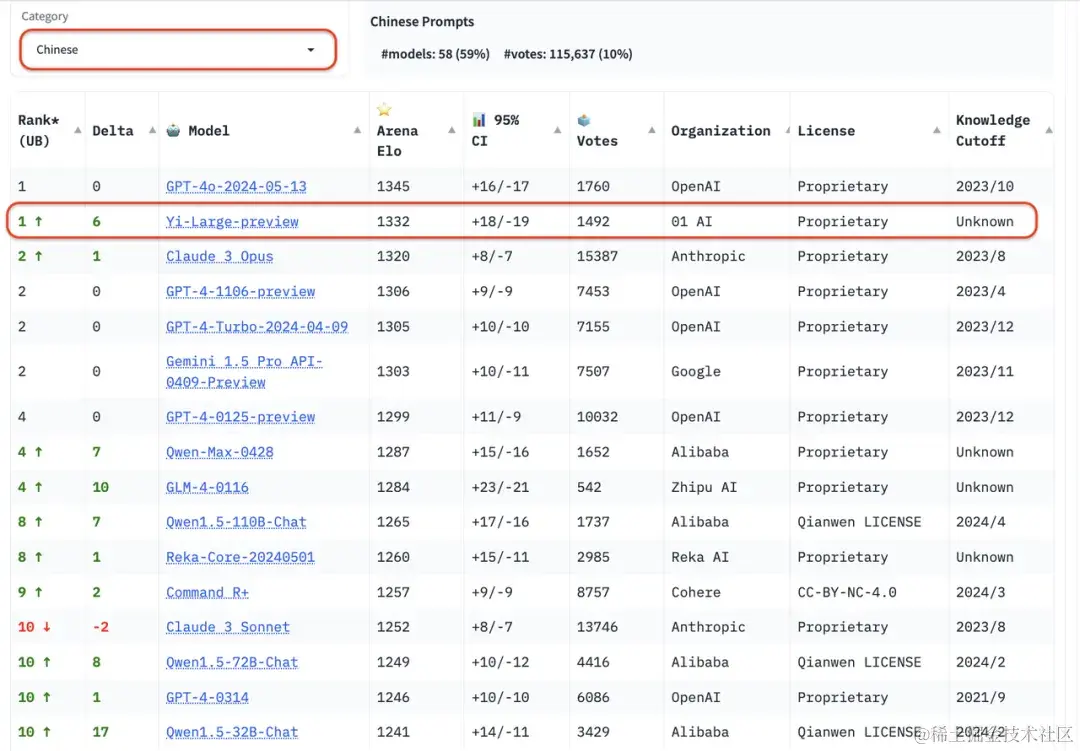Click the votes value 15387
The width and height of the screenshot is (1080, 751).
coord(597,256)
